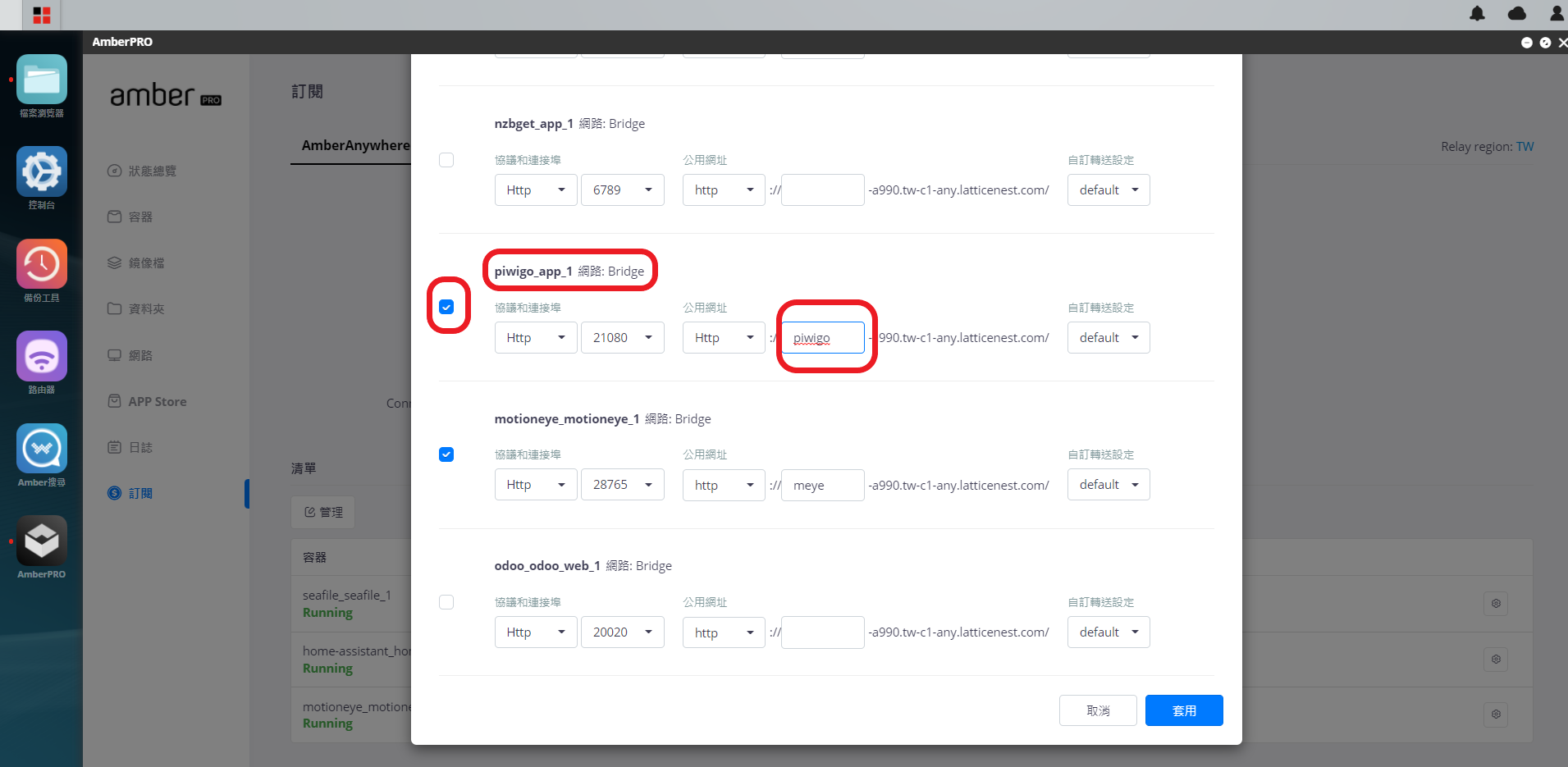Open the Amber search app icon

tap(41, 449)
